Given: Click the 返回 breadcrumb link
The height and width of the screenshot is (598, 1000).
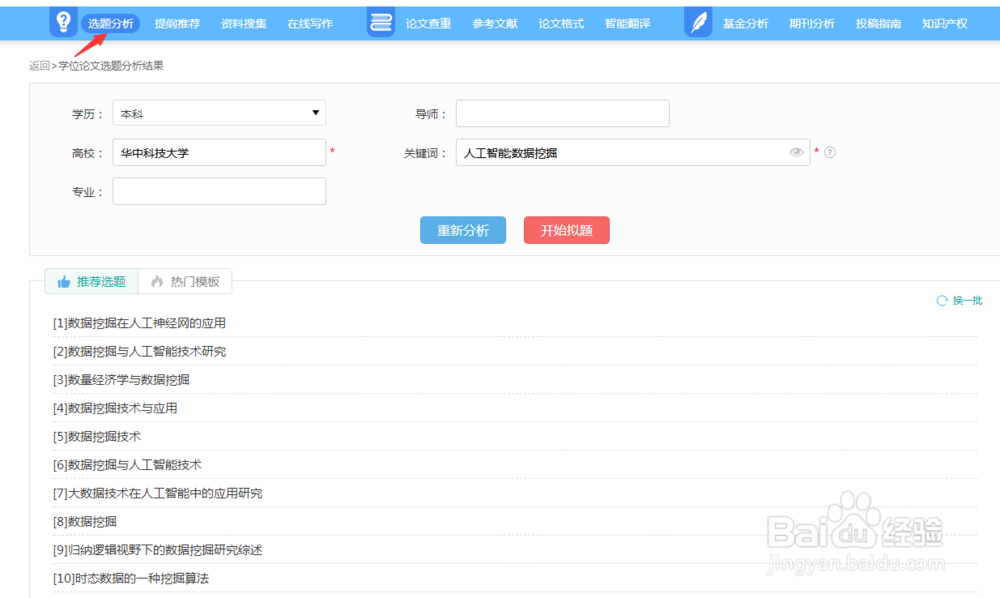Looking at the screenshot, I should 39,66.
